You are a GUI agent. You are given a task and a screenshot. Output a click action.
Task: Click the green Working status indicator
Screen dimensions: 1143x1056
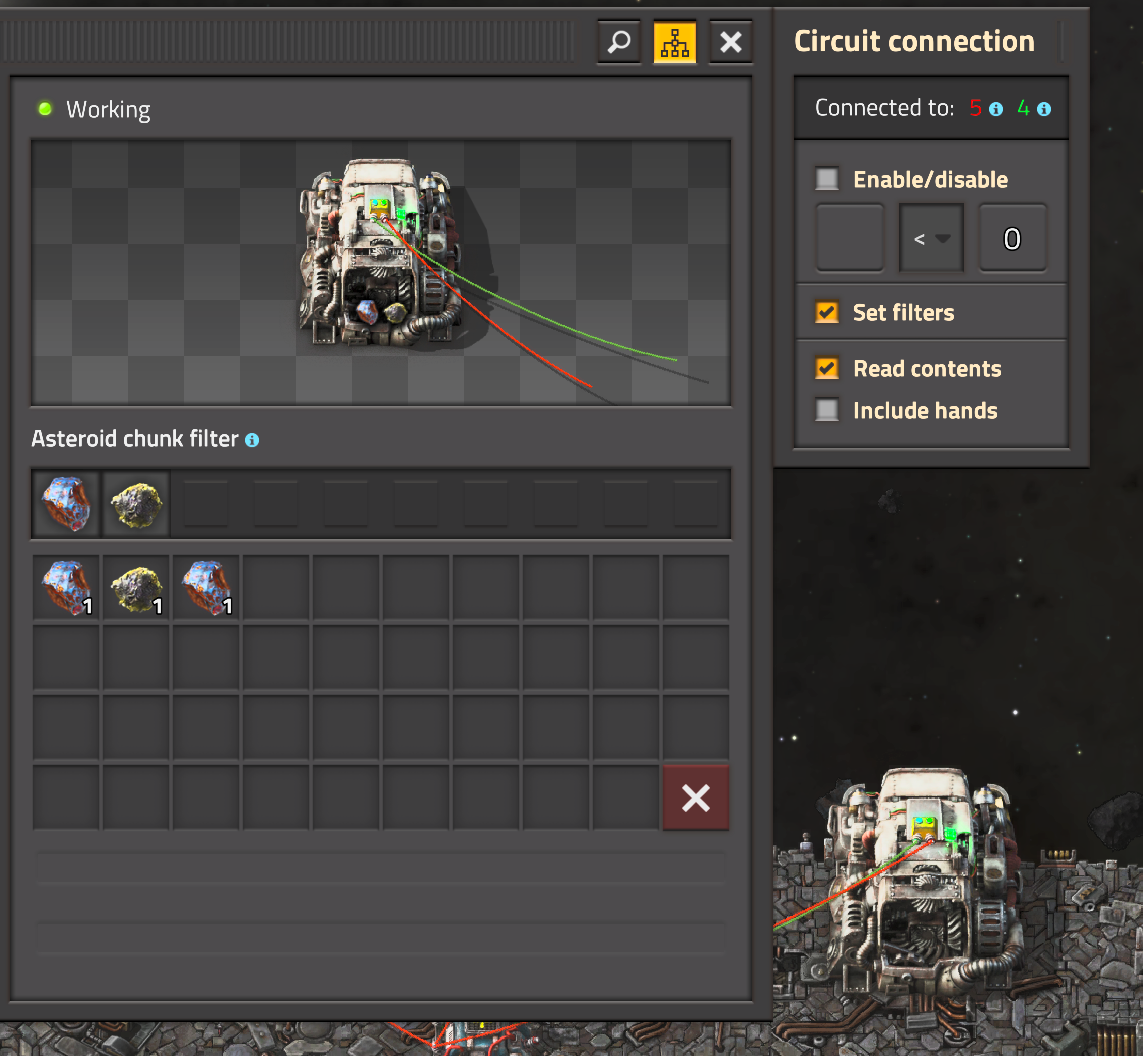[45, 109]
